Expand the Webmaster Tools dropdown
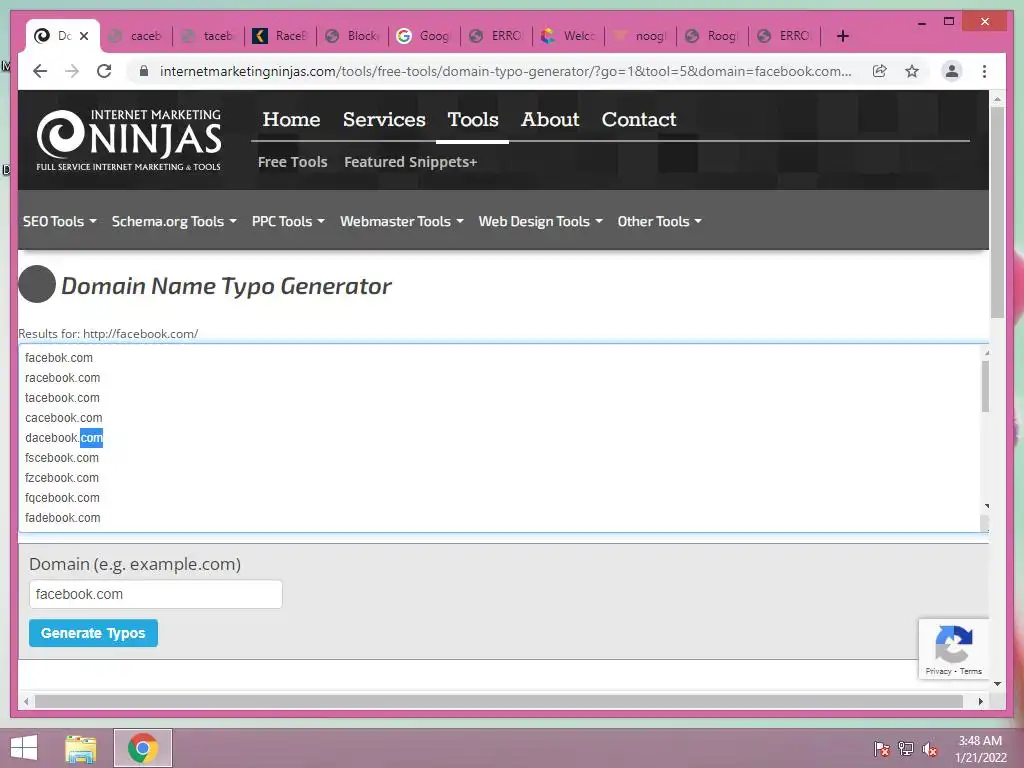Image resolution: width=1024 pixels, height=768 pixels. [402, 221]
